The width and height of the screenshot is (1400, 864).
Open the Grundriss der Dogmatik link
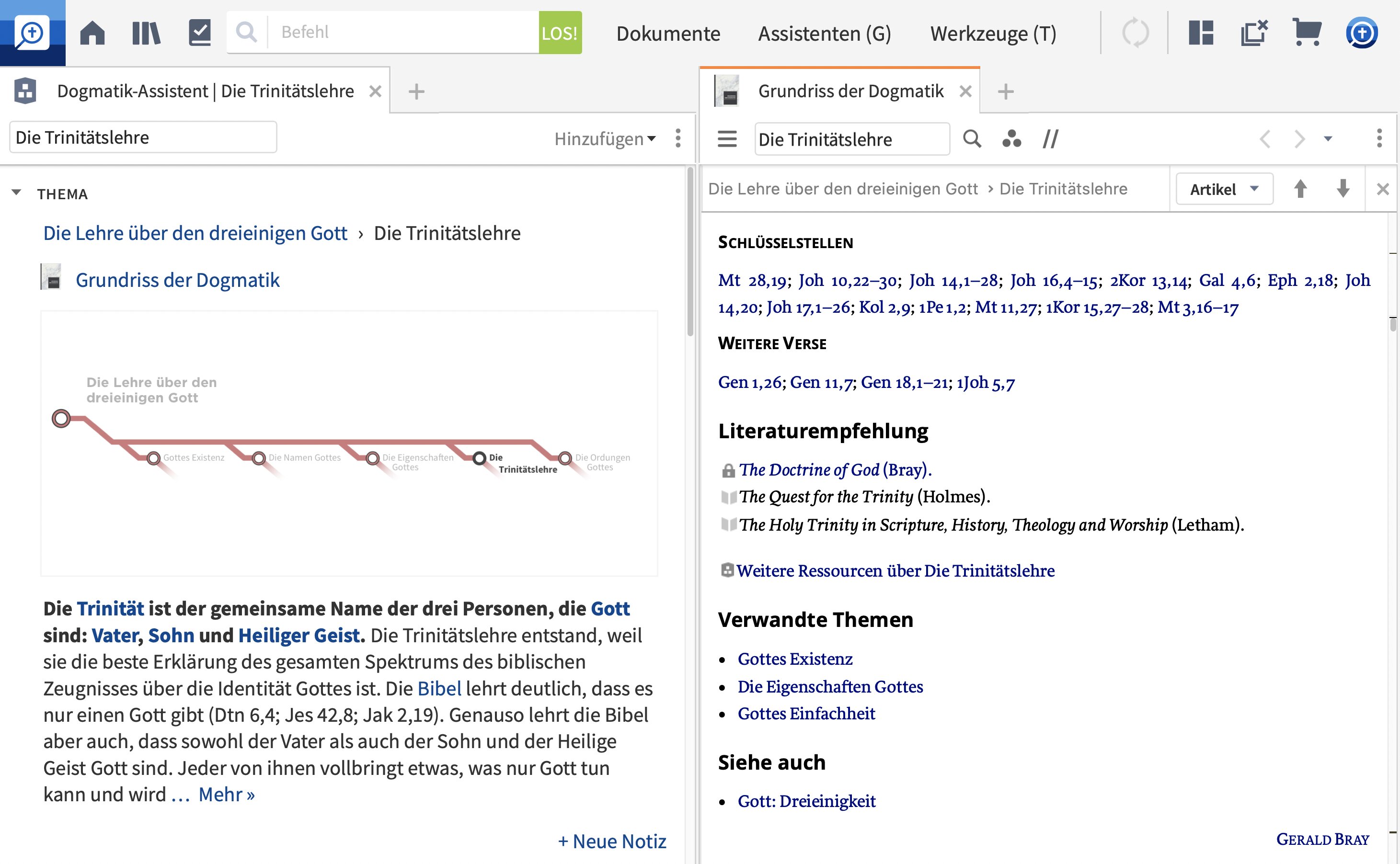(x=177, y=280)
